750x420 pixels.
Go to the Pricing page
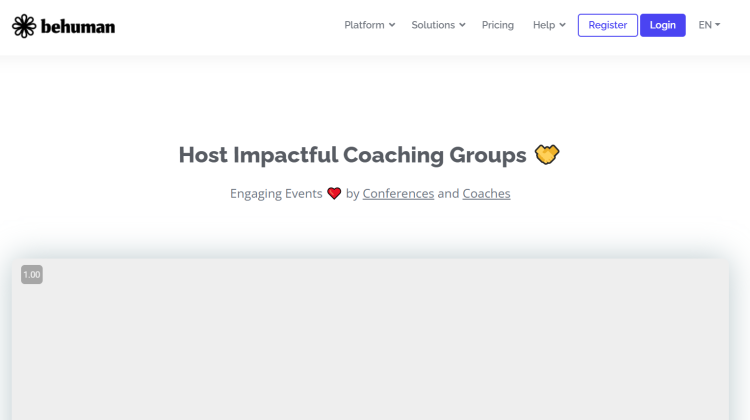[x=497, y=25]
